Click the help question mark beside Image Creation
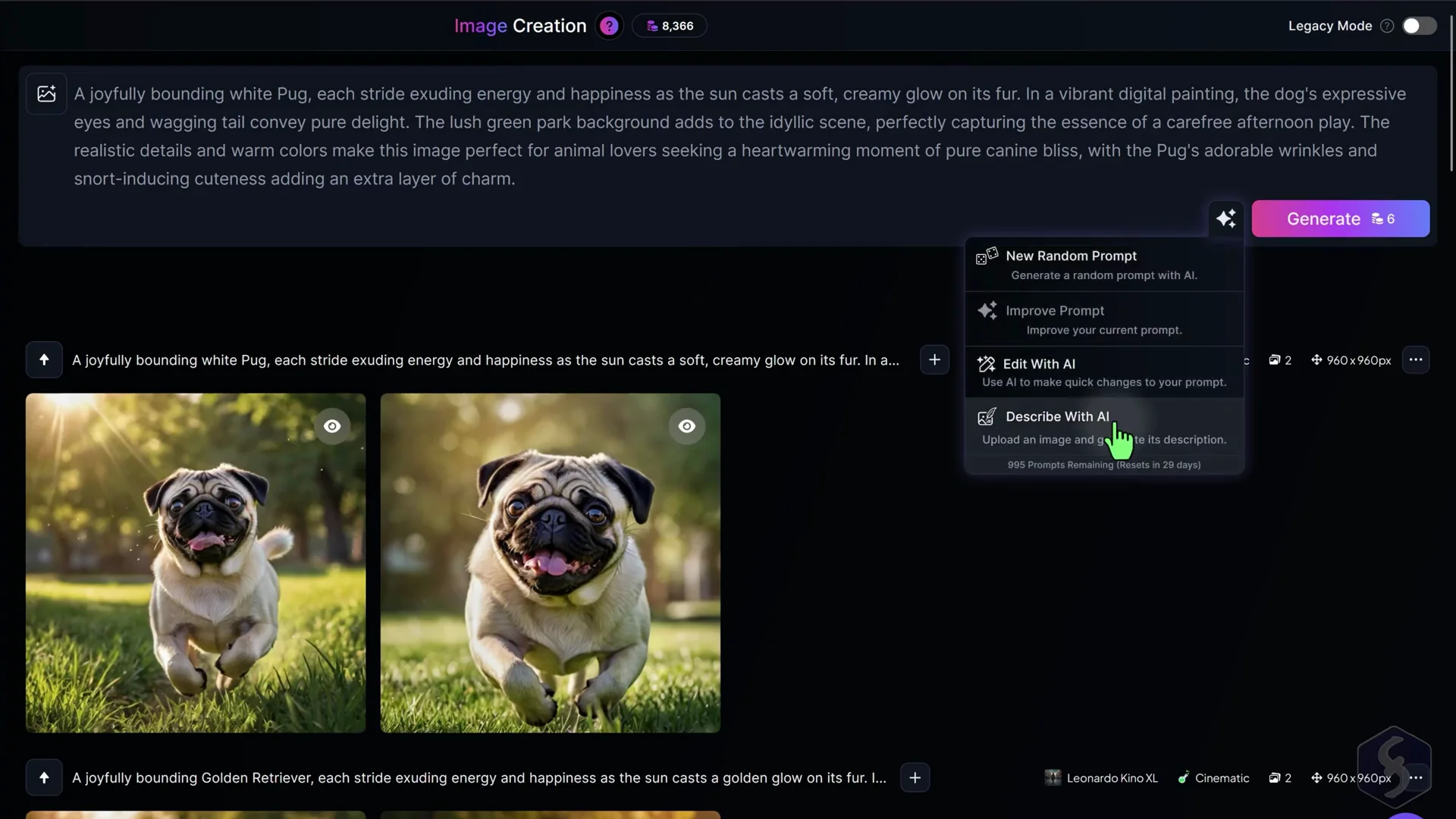Image resolution: width=1456 pixels, height=819 pixels. click(x=609, y=25)
